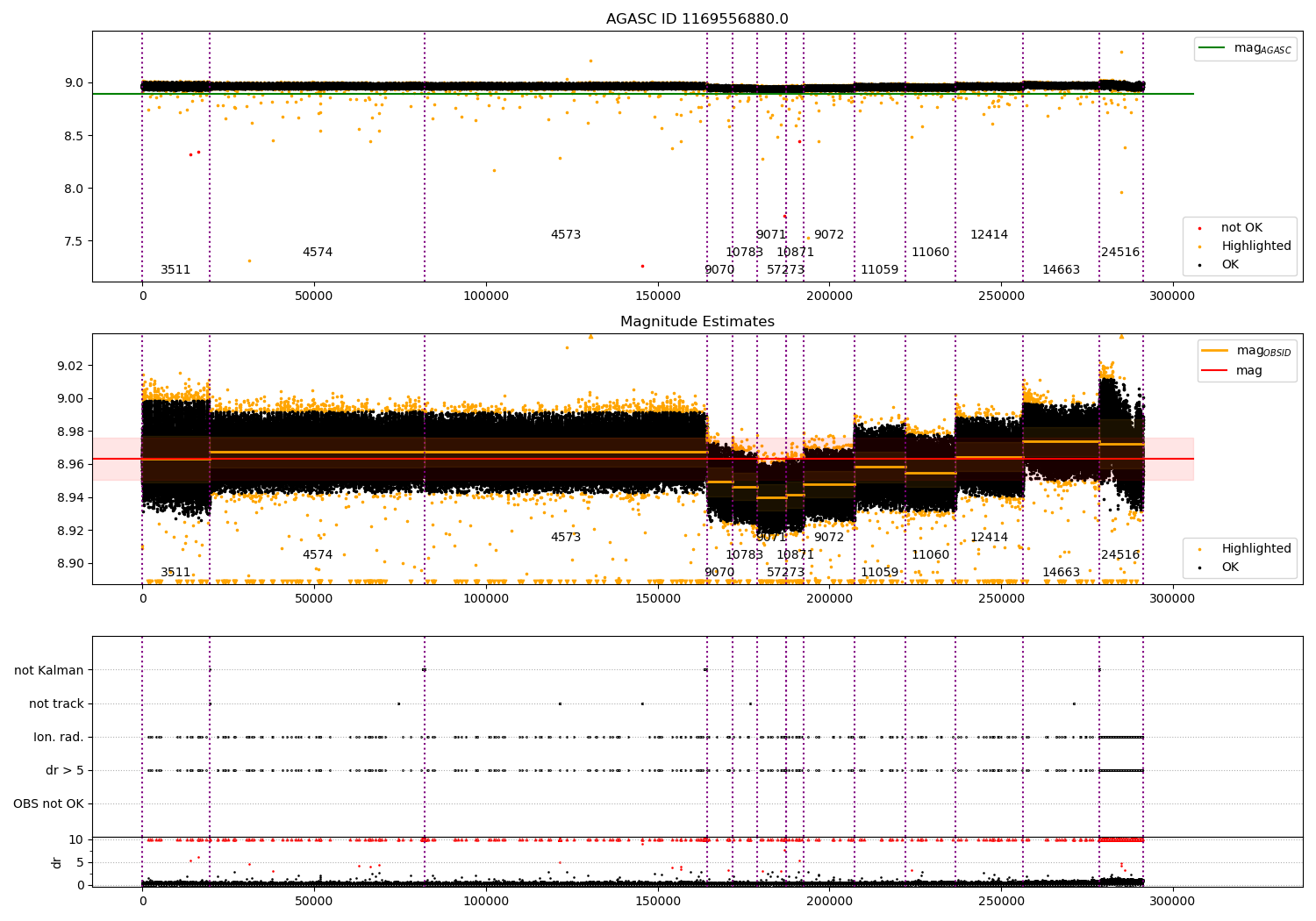The width and height of the screenshot is (1316, 921).
Task: Click the 'Ion. rad.' axis label
Action: [59, 737]
